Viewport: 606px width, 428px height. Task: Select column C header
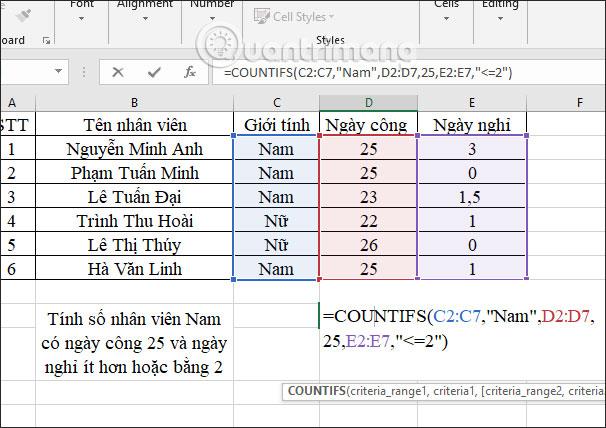tap(276, 103)
